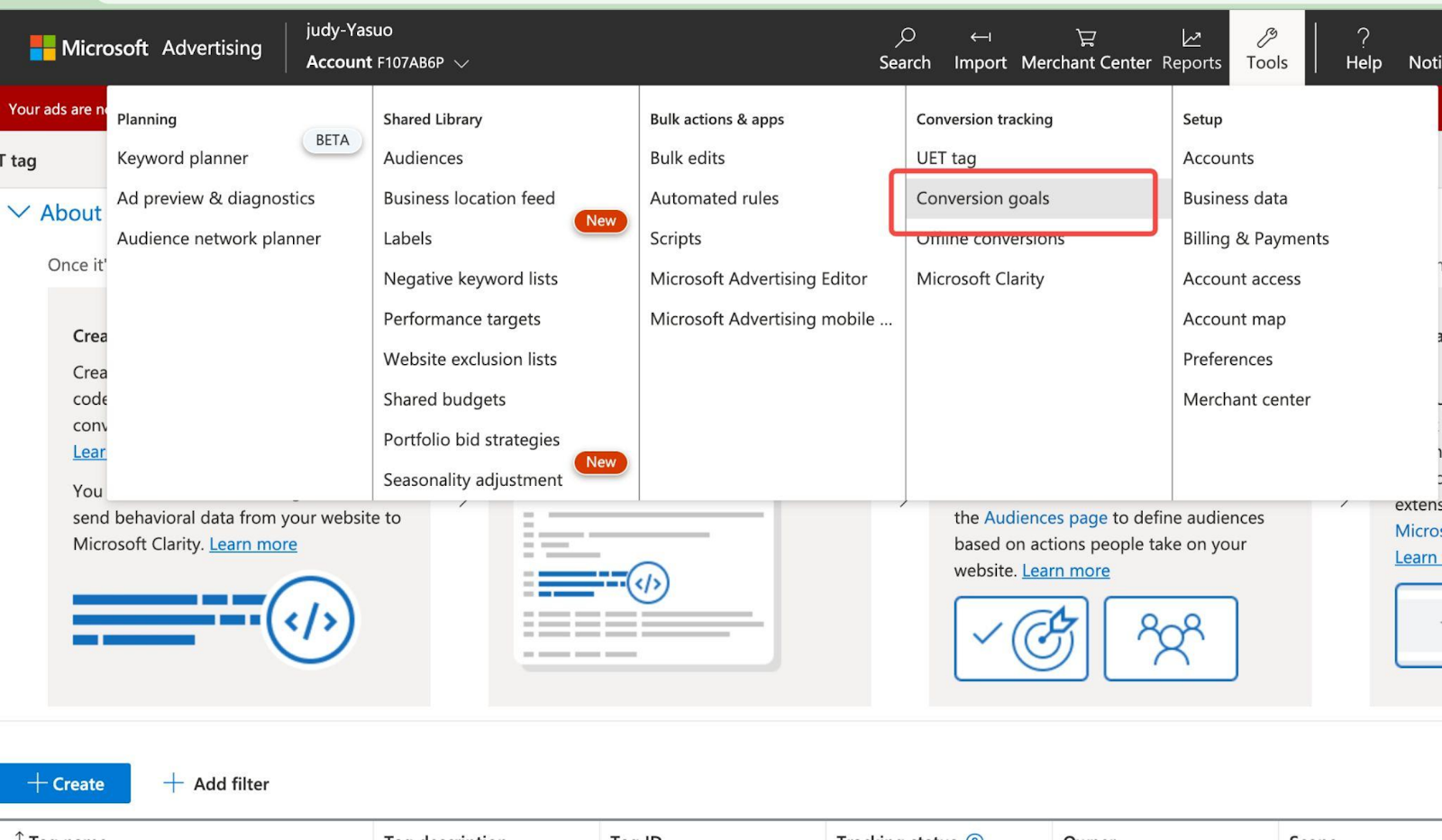Open Scripts menu item
Screen dimensions: 1442x840
click(675, 239)
